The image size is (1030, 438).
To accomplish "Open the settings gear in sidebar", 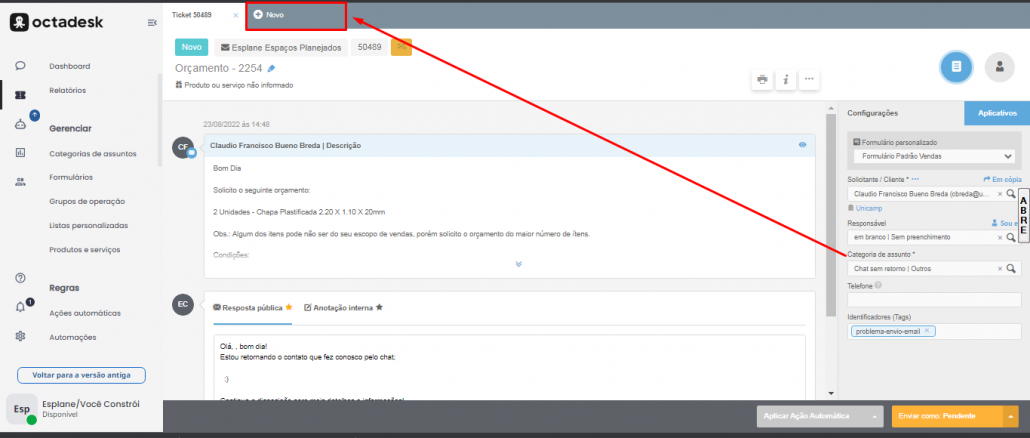I will [20, 336].
